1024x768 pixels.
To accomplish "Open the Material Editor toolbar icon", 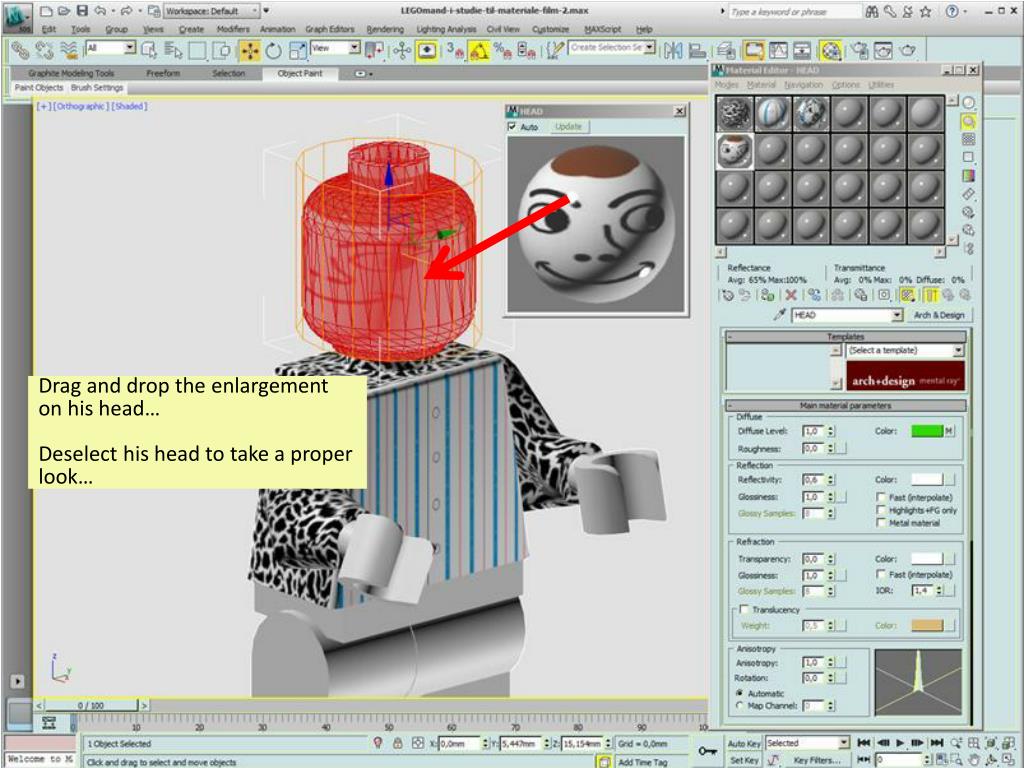I will (830, 51).
